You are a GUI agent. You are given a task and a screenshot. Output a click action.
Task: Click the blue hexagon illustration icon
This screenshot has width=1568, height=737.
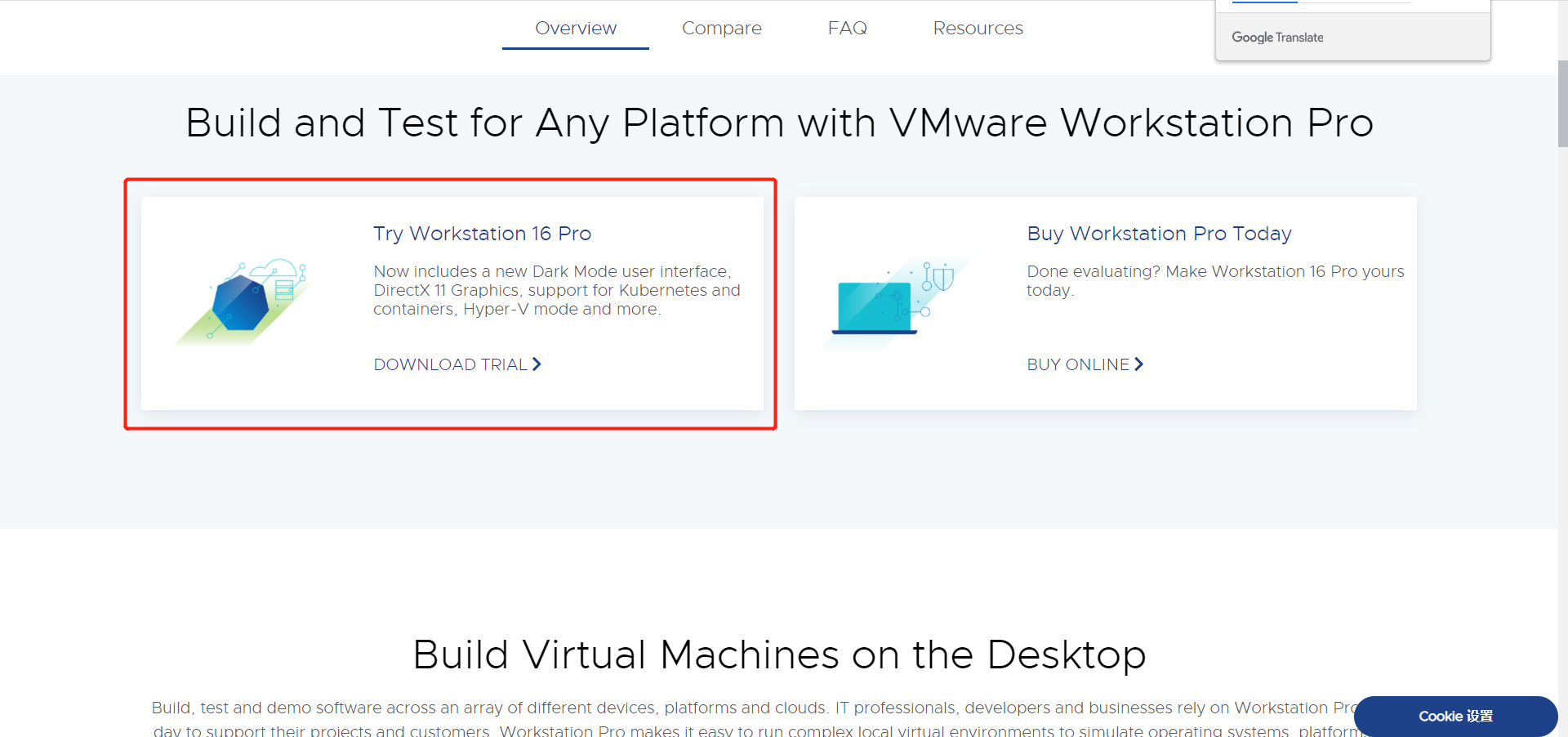(x=239, y=301)
